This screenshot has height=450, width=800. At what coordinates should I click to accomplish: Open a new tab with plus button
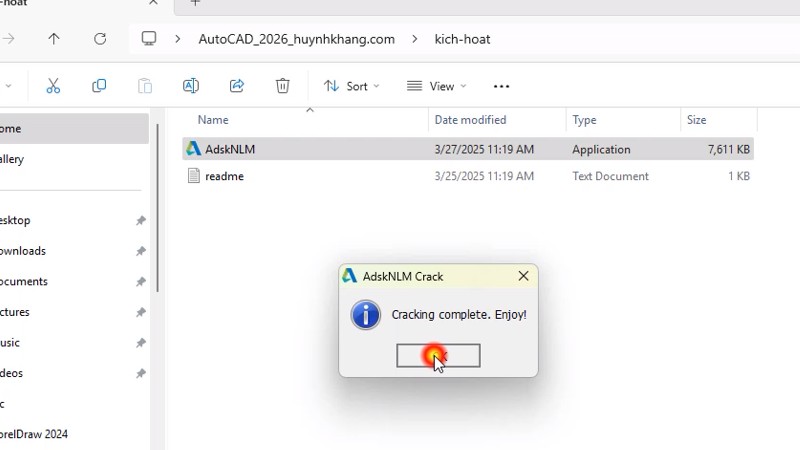coord(195,4)
